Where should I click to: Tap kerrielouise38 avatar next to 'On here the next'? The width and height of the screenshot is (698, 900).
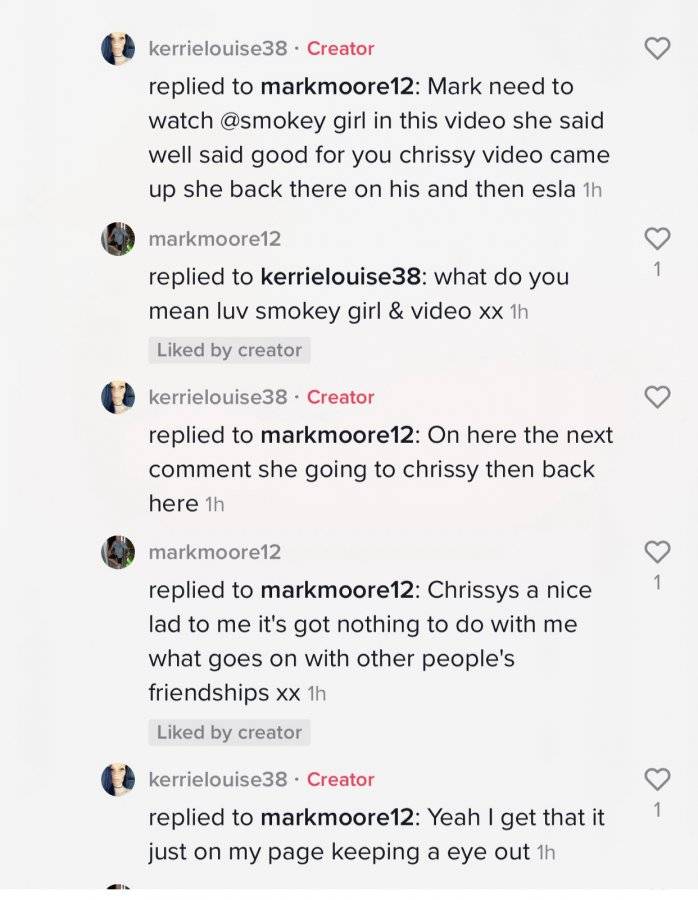(118, 397)
